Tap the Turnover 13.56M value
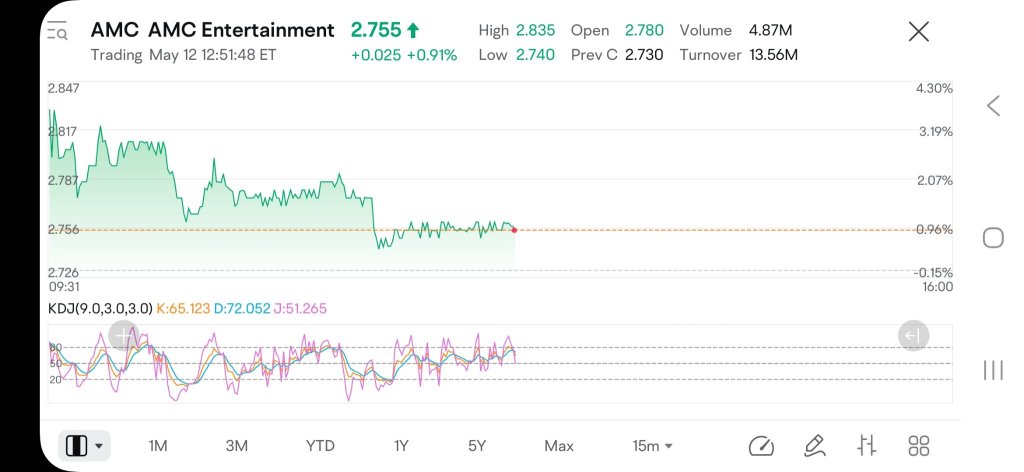The height and width of the screenshot is (472, 1024). pos(773,55)
